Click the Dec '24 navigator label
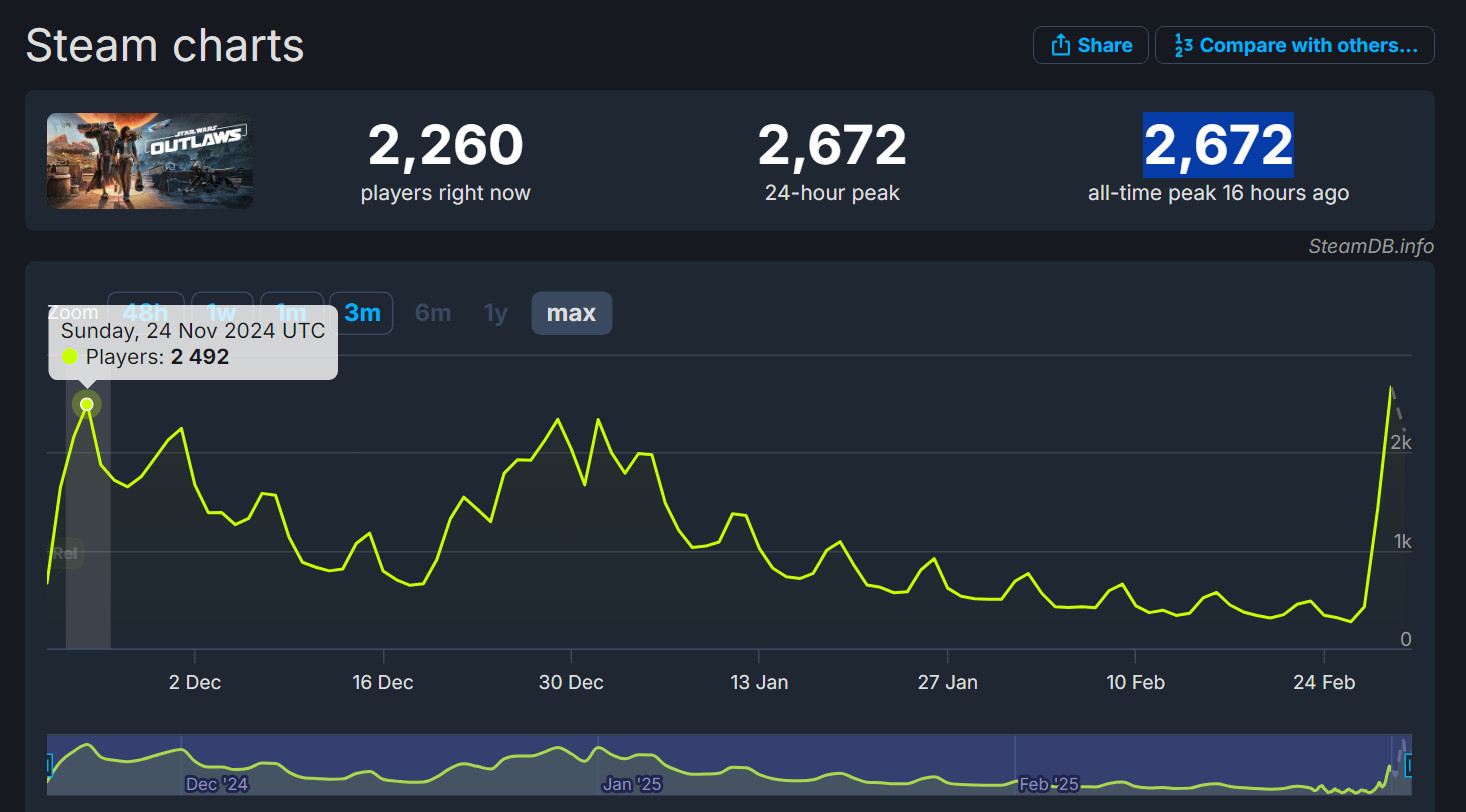 (217, 784)
